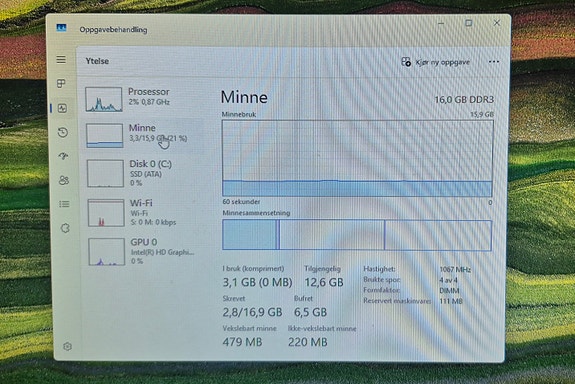Open the Users page icon
The width and height of the screenshot is (575, 384).
64,180
